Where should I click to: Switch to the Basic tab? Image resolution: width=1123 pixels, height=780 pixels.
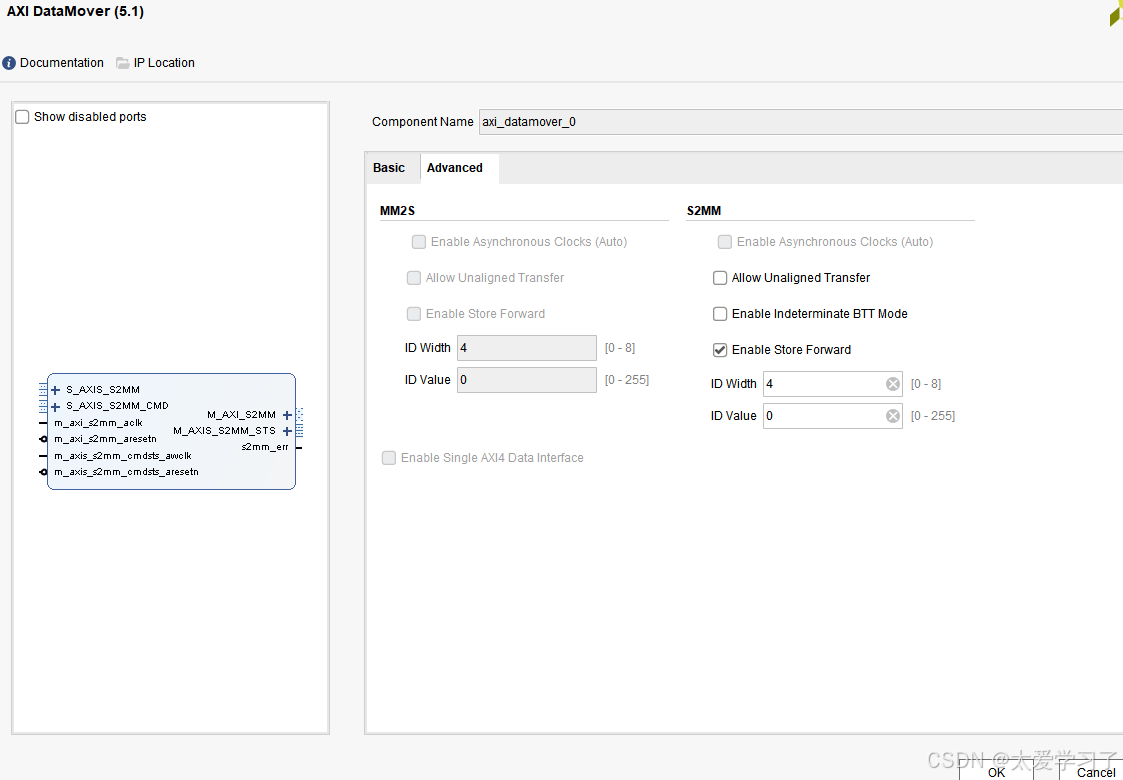pos(389,168)
